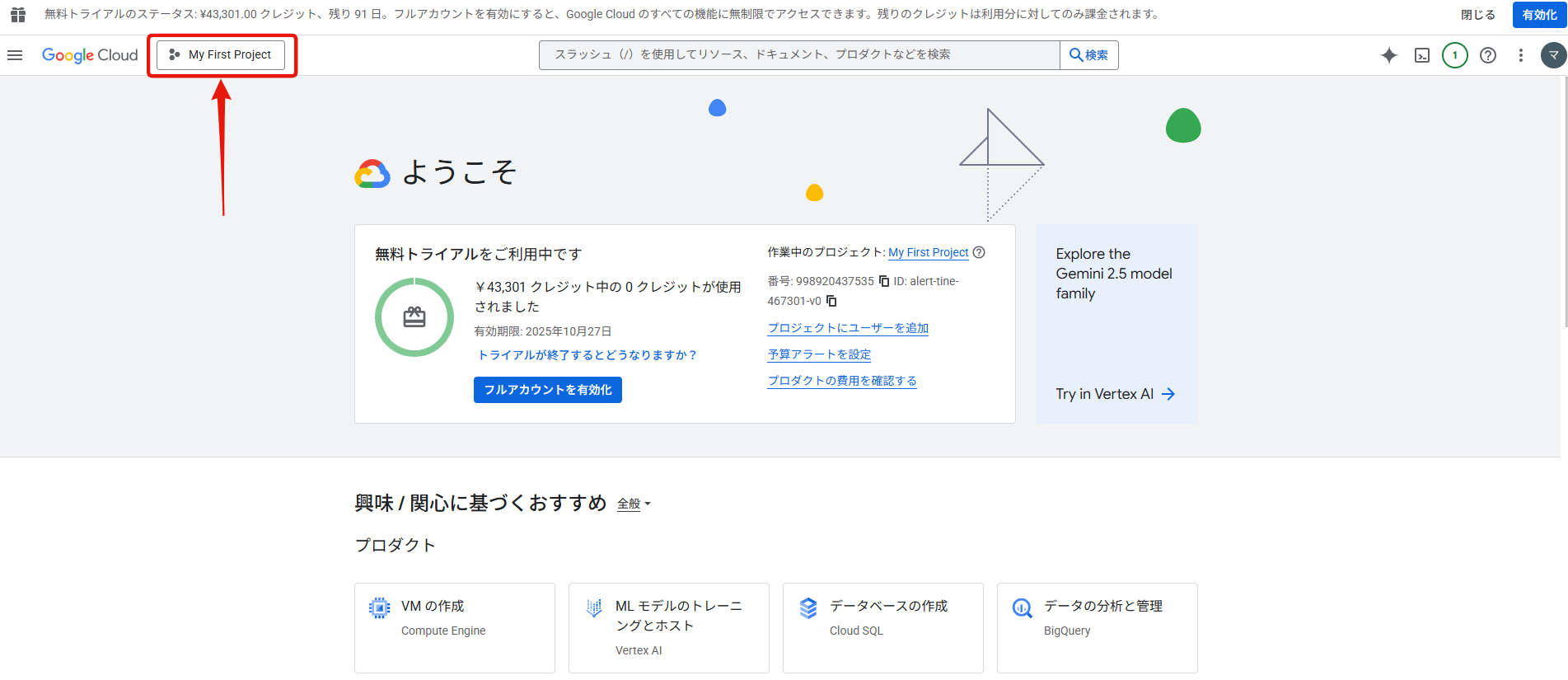1568x680 pixels.
Task: Open the プロダクトの費用を確認する link
Action: 841,381
